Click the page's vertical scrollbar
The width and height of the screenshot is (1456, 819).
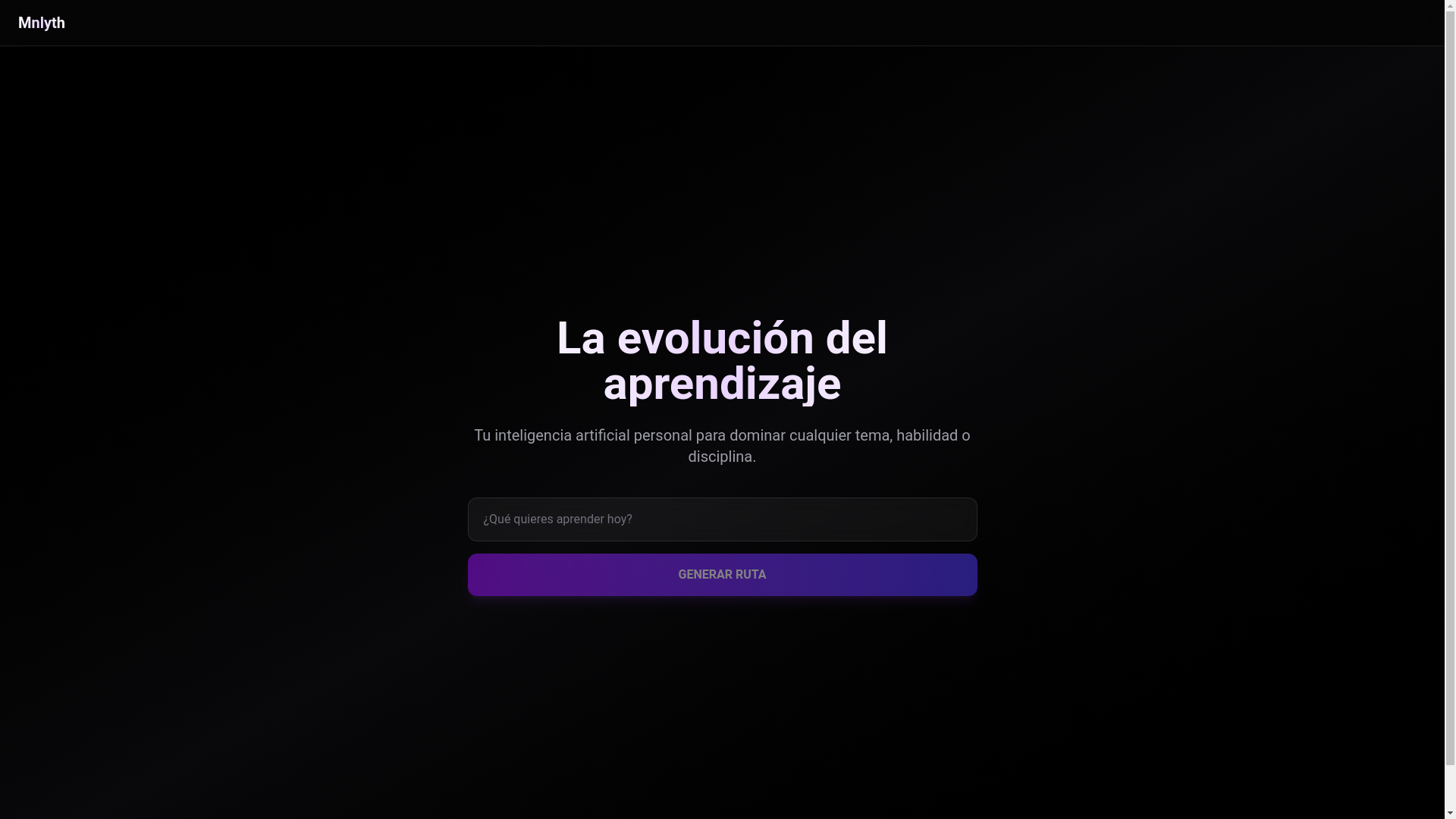pyautogui.click(x=1450, y=409)
